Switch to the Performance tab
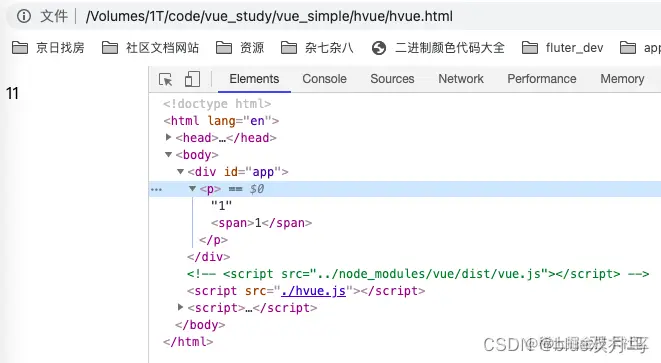This screenshot has height=363, width=661. point(542,79)
